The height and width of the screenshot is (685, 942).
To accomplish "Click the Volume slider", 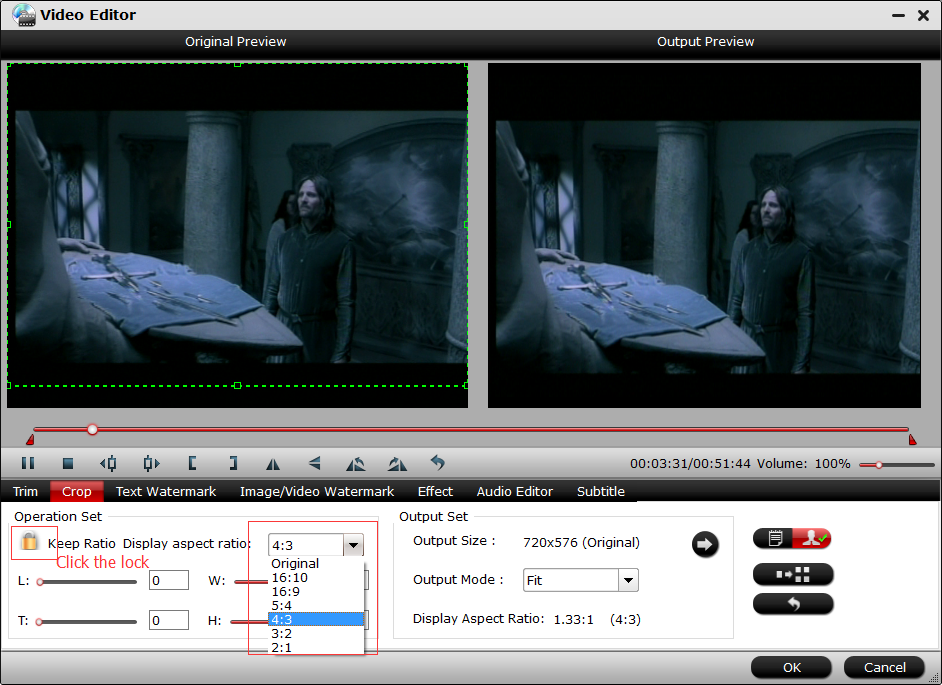I will coord(896,464).
